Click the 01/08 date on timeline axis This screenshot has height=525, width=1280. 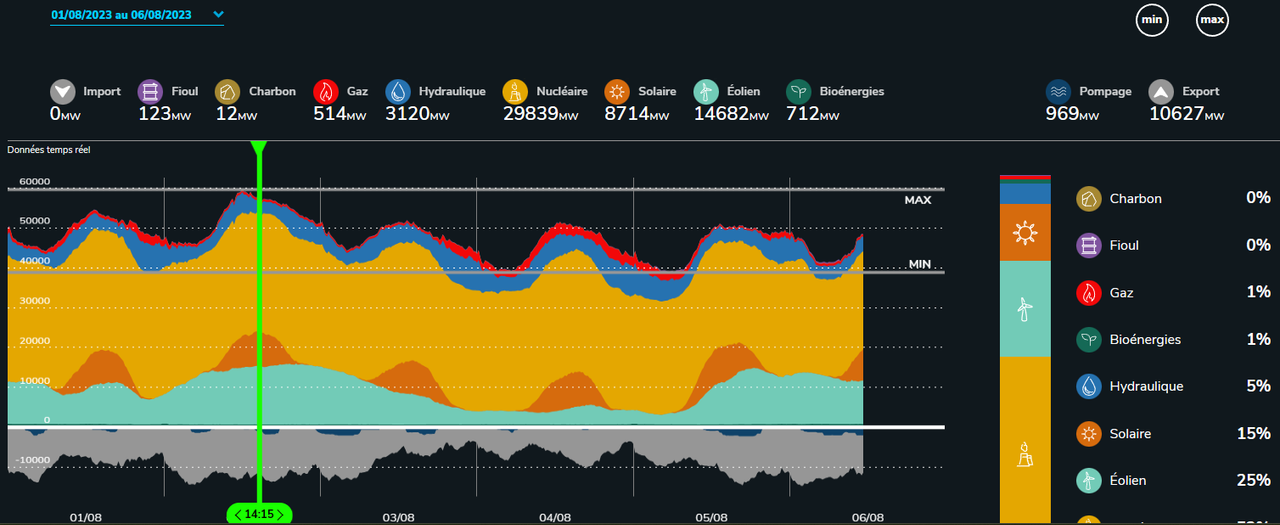(85, 518)
